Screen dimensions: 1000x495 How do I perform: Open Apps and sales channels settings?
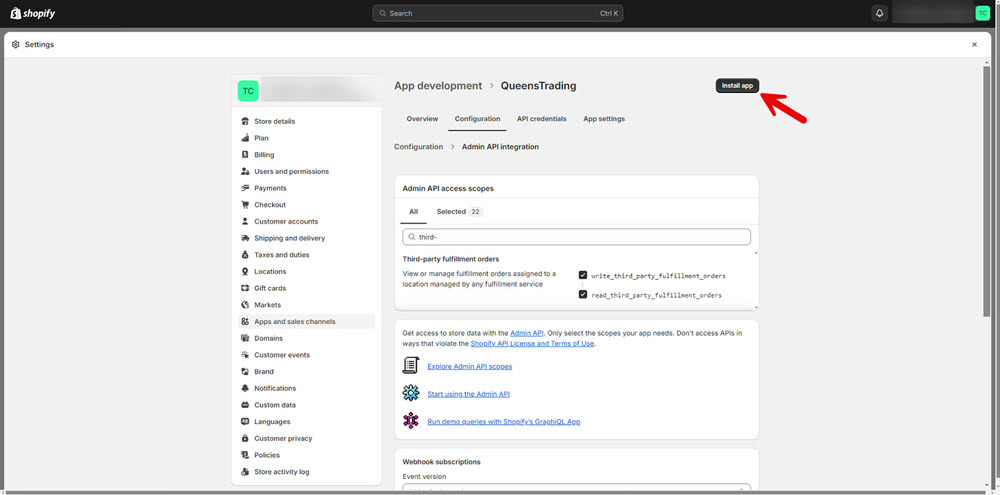(x=307, y=321)
